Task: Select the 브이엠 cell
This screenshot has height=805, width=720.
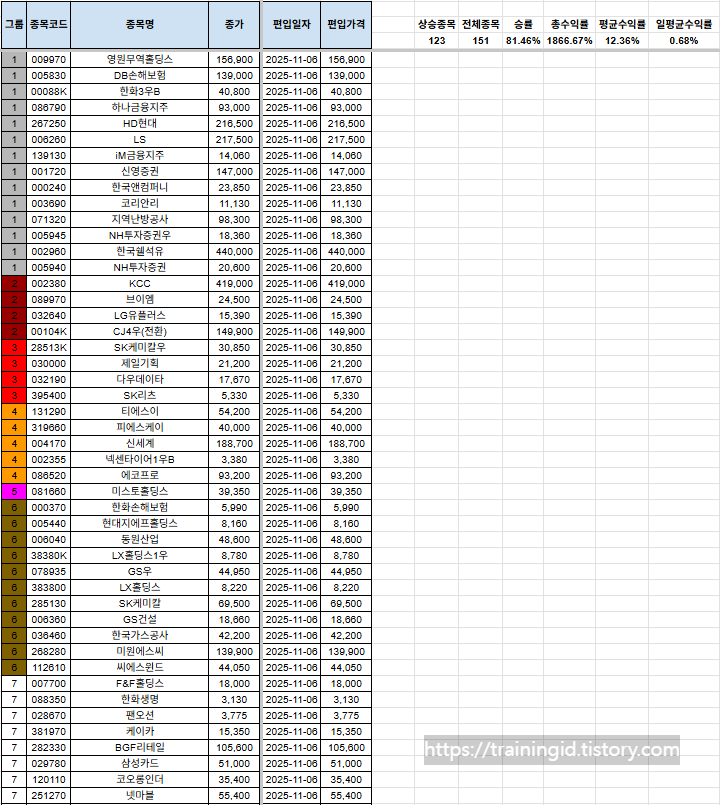Action: pyautogui.click(x=140, y=299)
